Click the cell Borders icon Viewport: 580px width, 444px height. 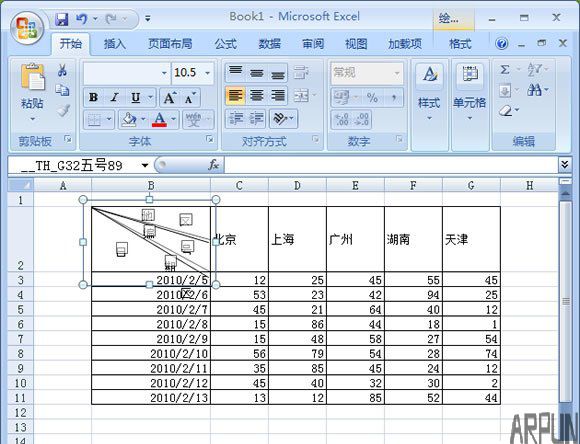point(94,120)
